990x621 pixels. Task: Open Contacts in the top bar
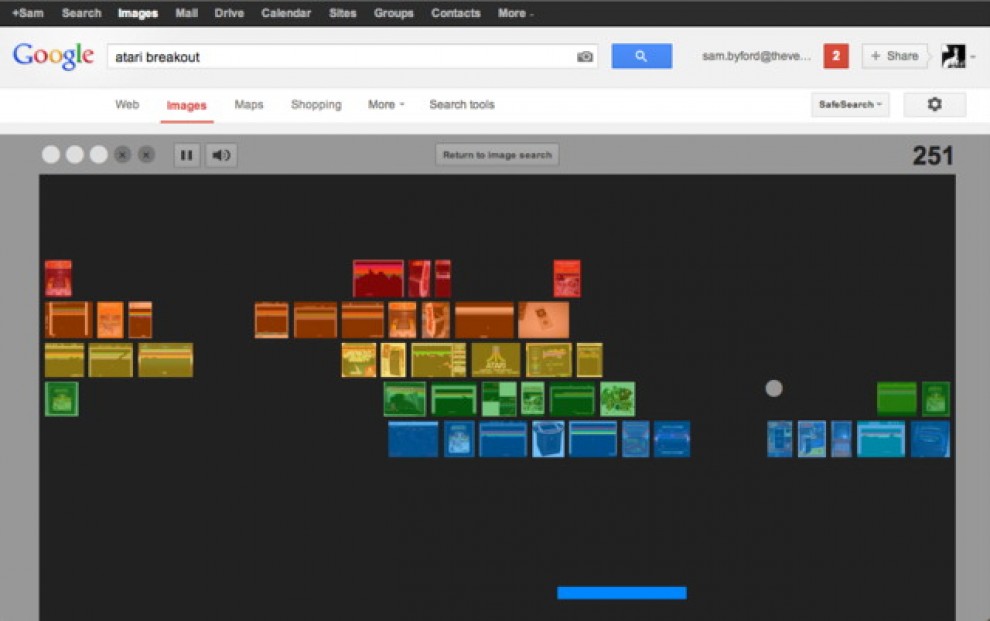tap(455, 13)
